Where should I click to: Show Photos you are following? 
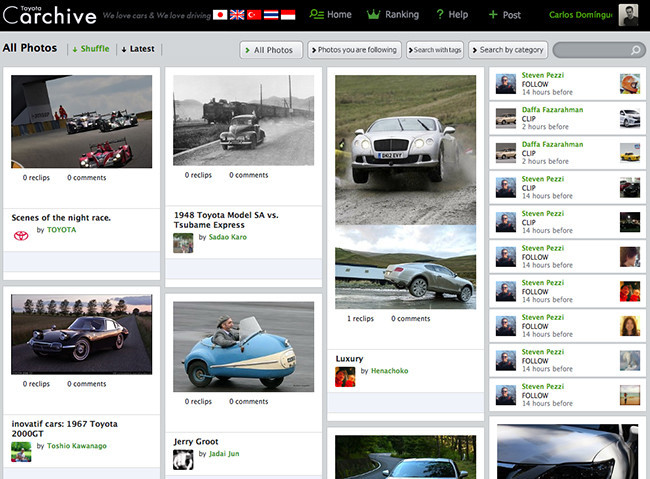354,50
